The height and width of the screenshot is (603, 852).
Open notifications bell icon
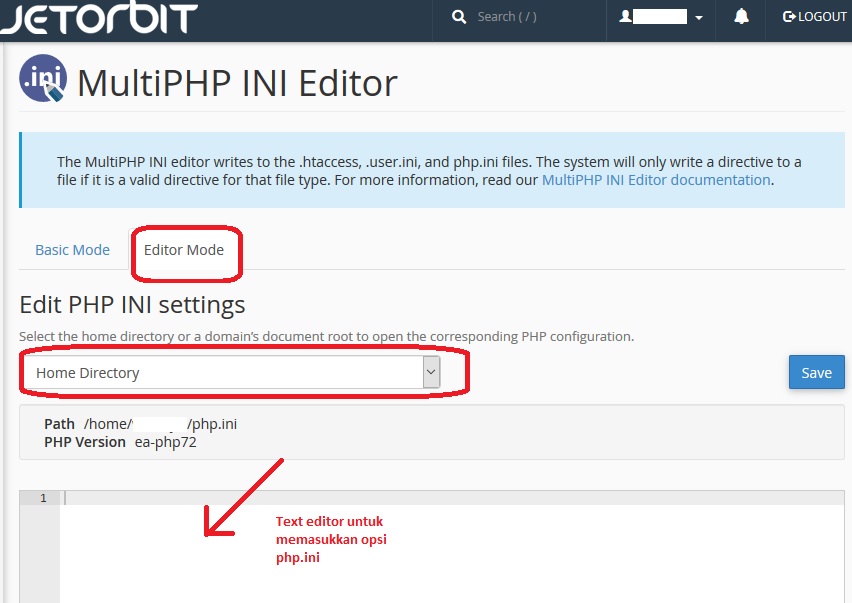coord(741,16)
